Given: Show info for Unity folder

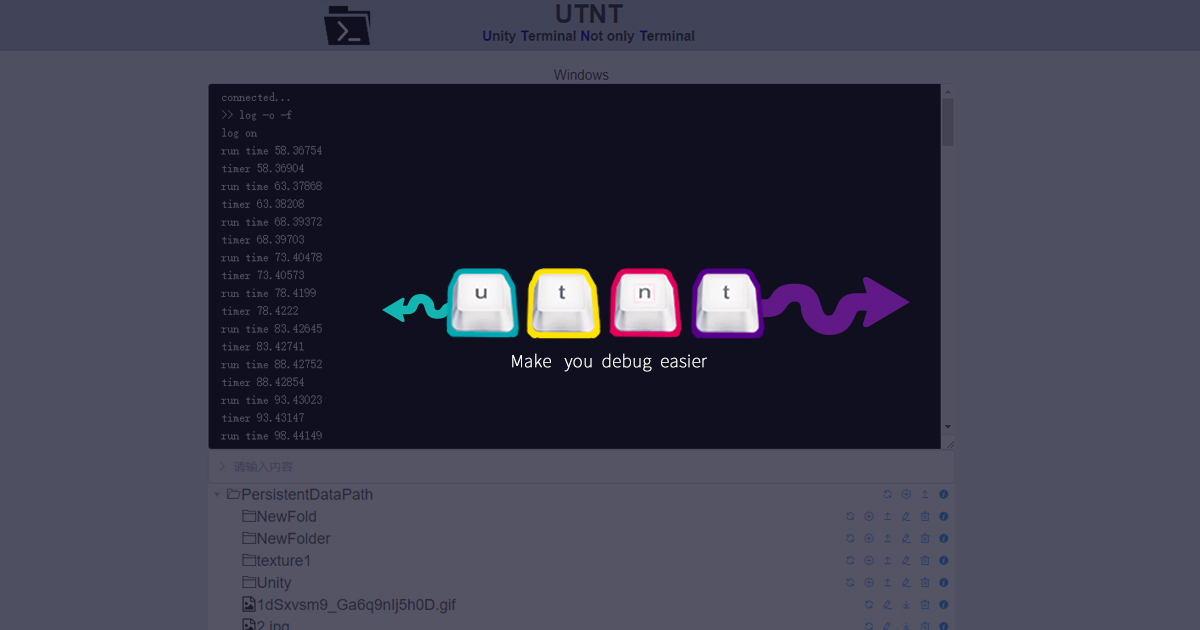Looking at the screenshot, I should pos(944,582).
